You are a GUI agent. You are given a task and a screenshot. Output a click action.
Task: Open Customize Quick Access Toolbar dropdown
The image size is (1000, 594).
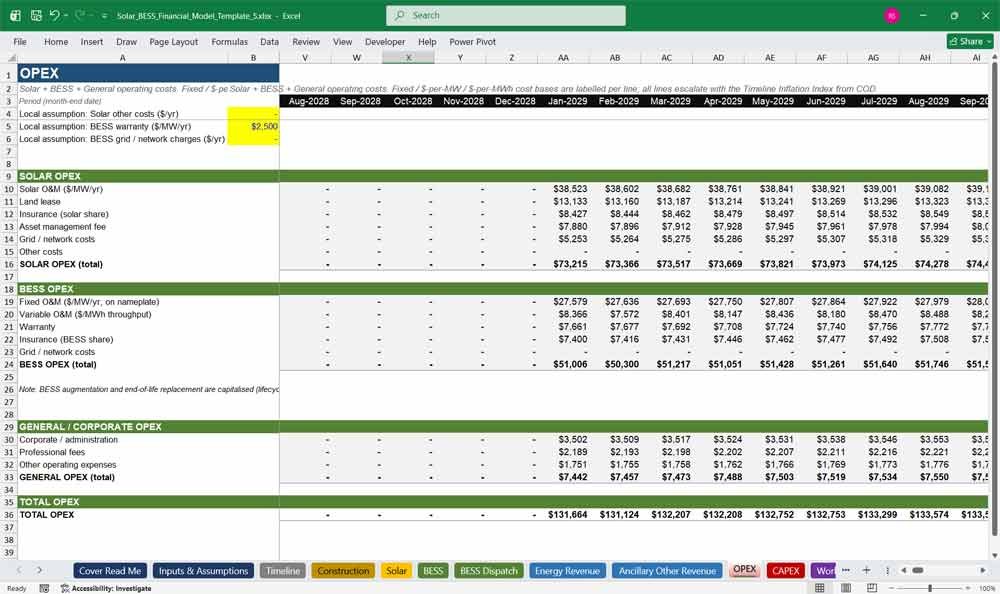point(104,16)
